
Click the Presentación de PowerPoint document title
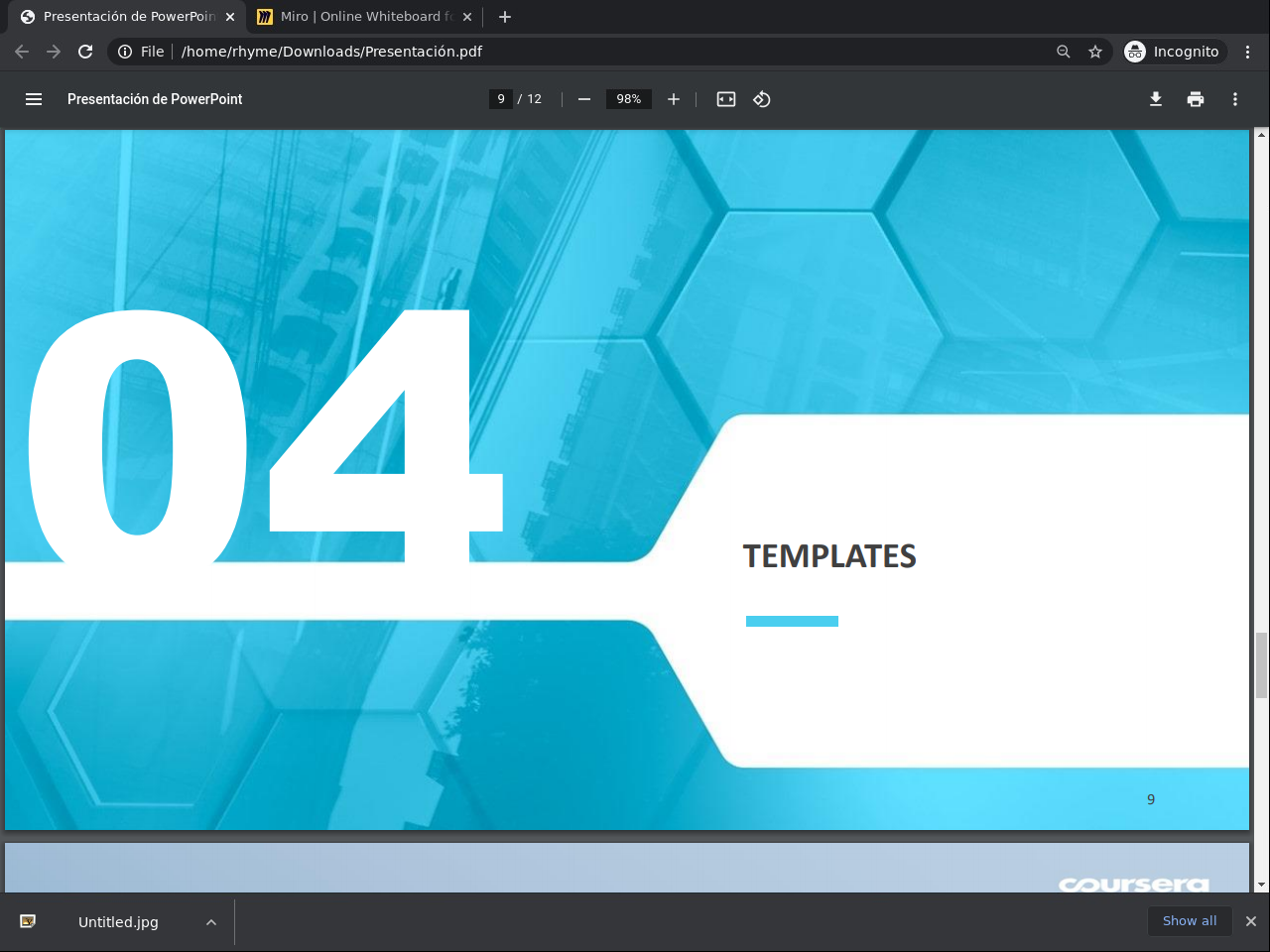(x=155, y=99)
